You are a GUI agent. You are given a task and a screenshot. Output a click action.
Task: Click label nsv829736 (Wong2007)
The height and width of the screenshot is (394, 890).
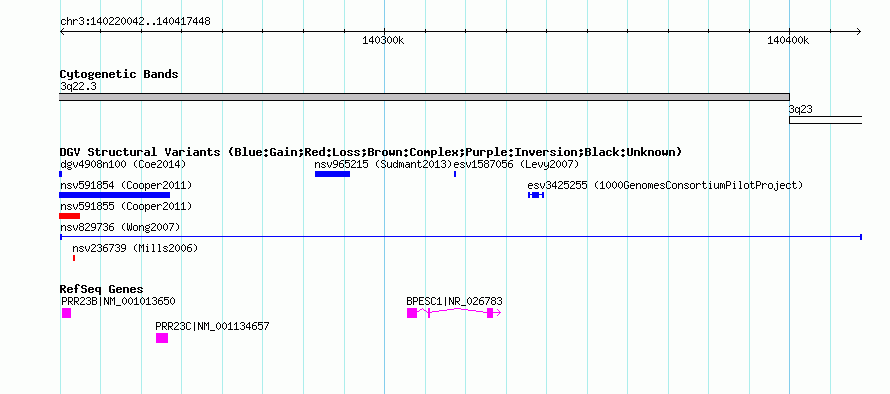tap(120, 227)
